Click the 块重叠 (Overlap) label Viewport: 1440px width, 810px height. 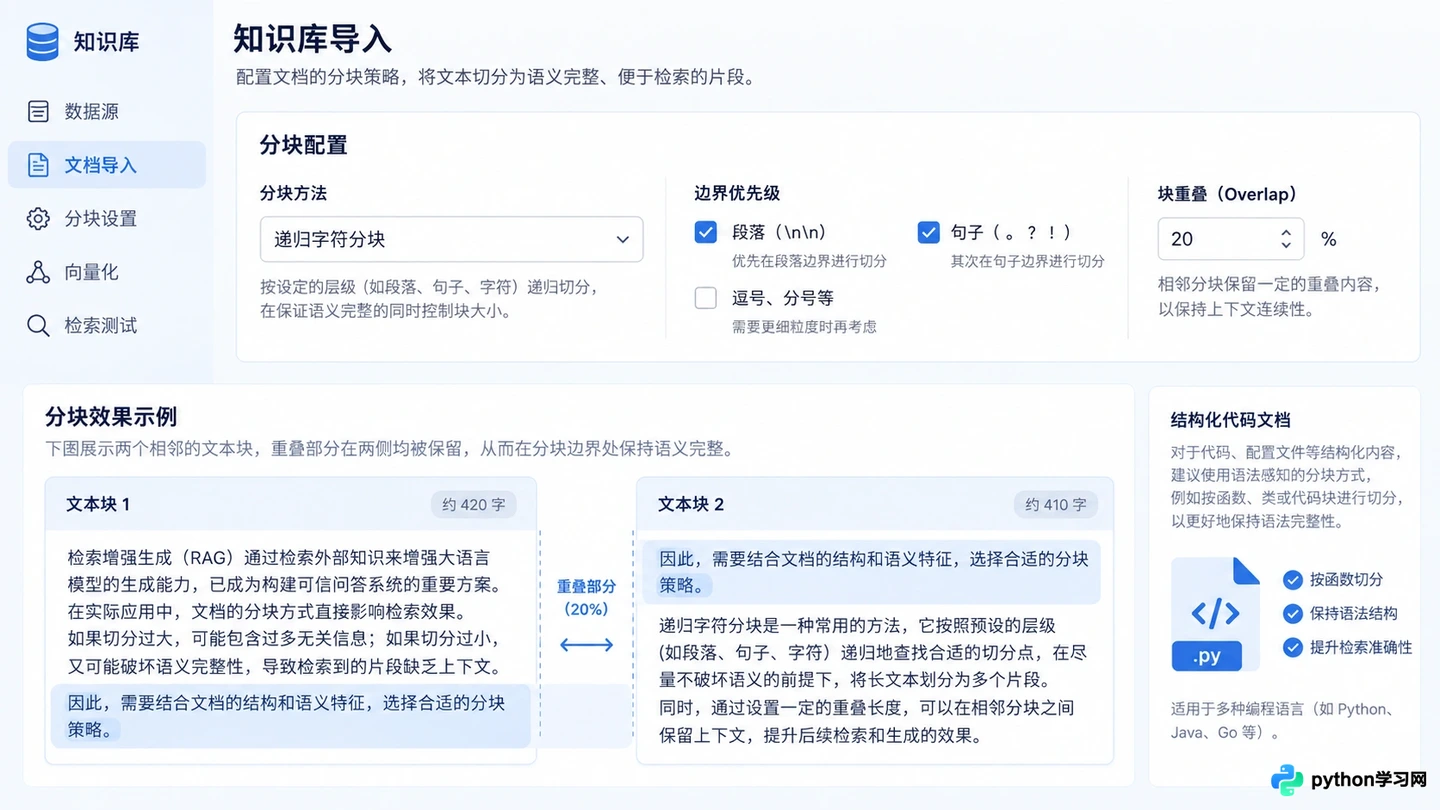1227,193
